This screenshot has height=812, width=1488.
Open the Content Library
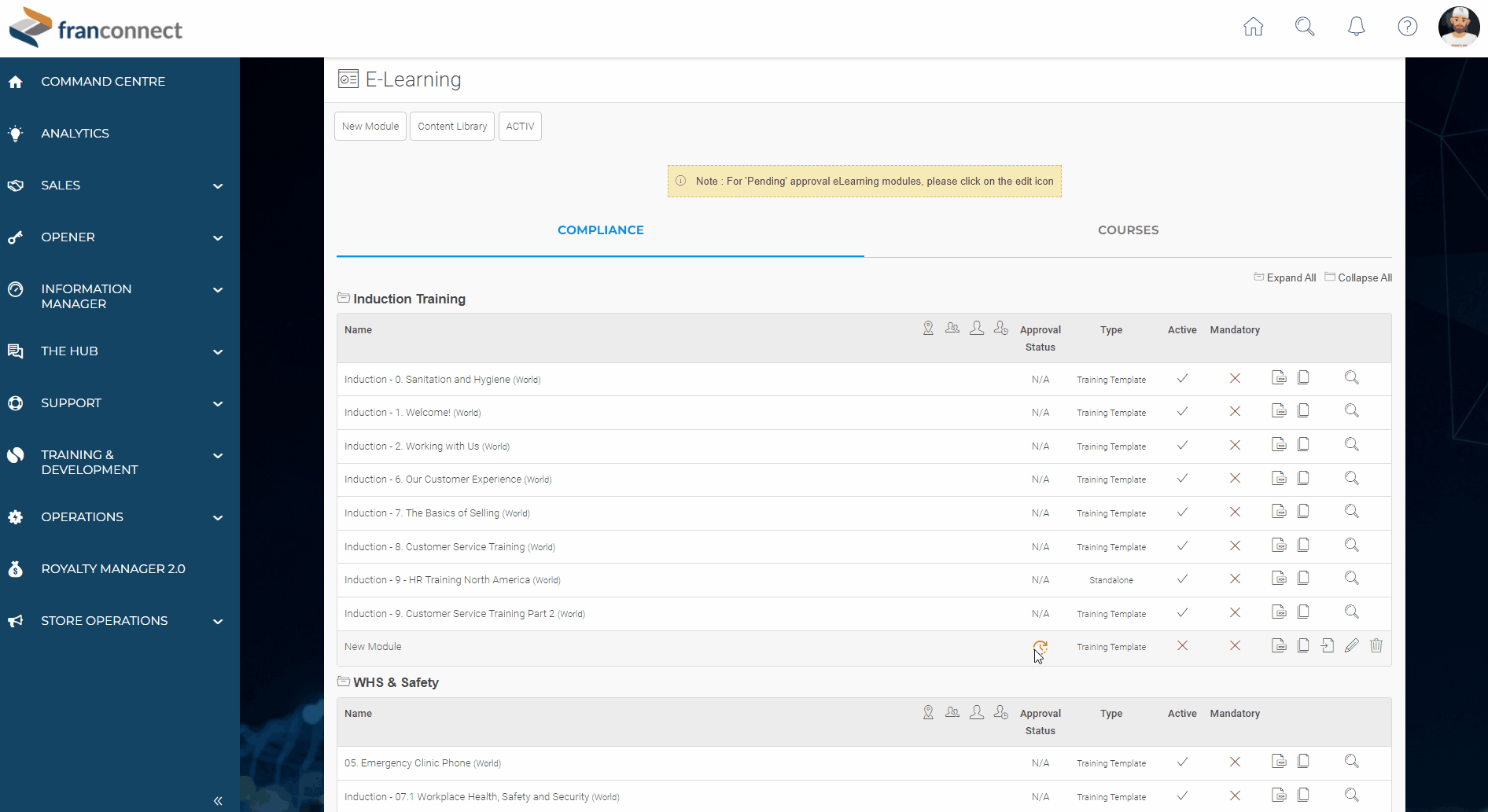point(452,127)
